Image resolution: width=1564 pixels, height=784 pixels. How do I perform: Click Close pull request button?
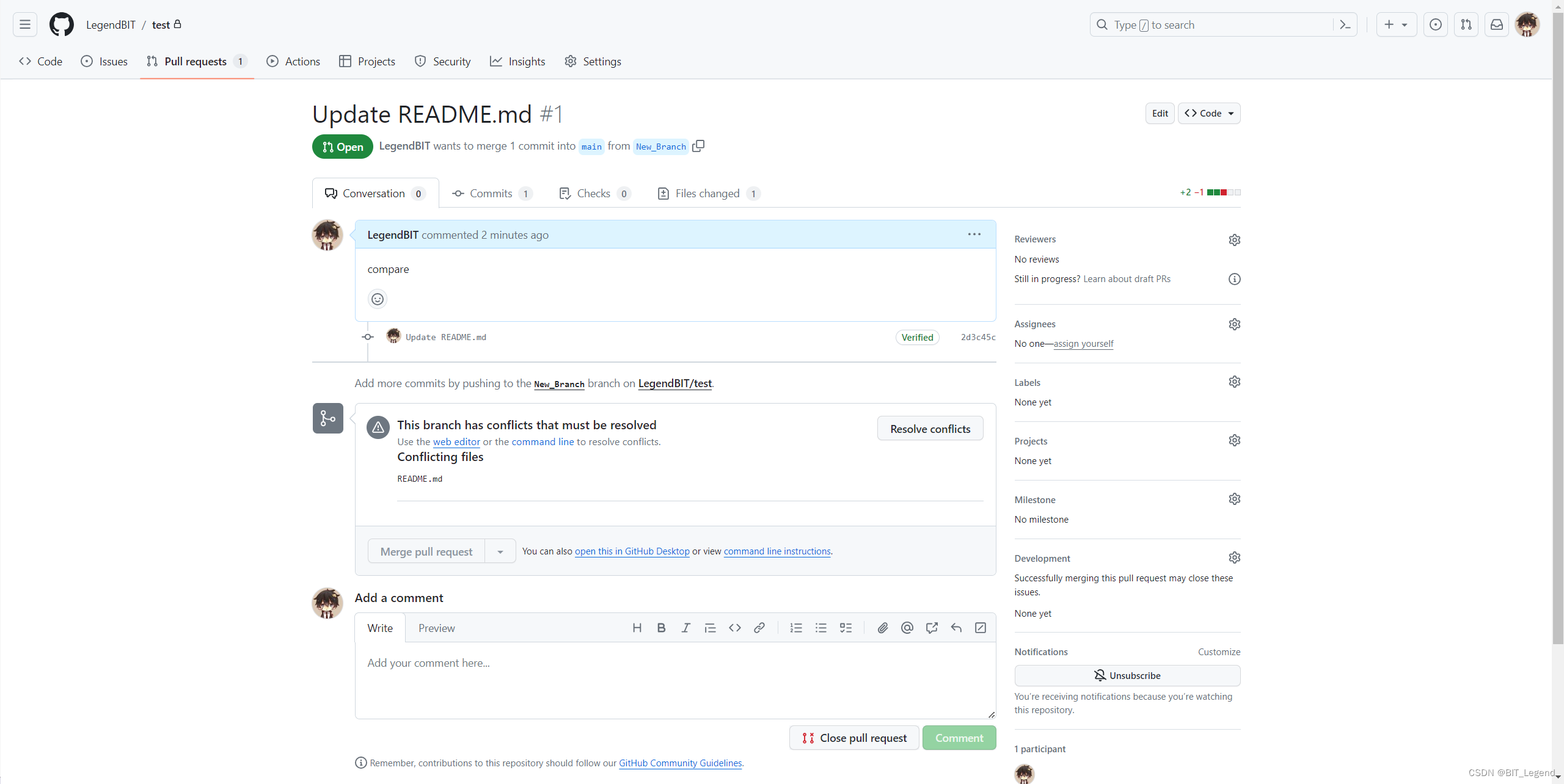click(854, 738)
